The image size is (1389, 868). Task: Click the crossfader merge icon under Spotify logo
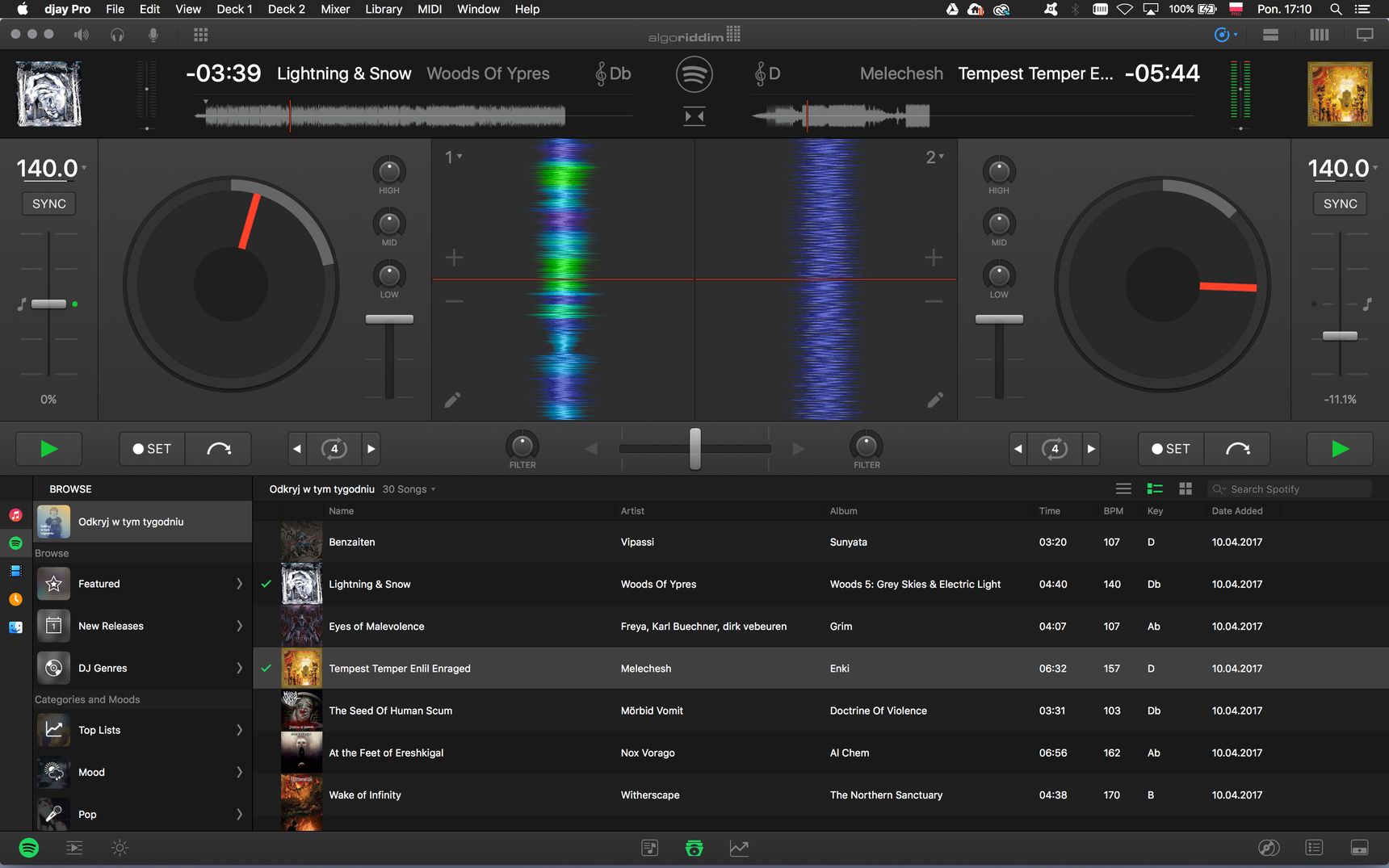coord(694,116)
